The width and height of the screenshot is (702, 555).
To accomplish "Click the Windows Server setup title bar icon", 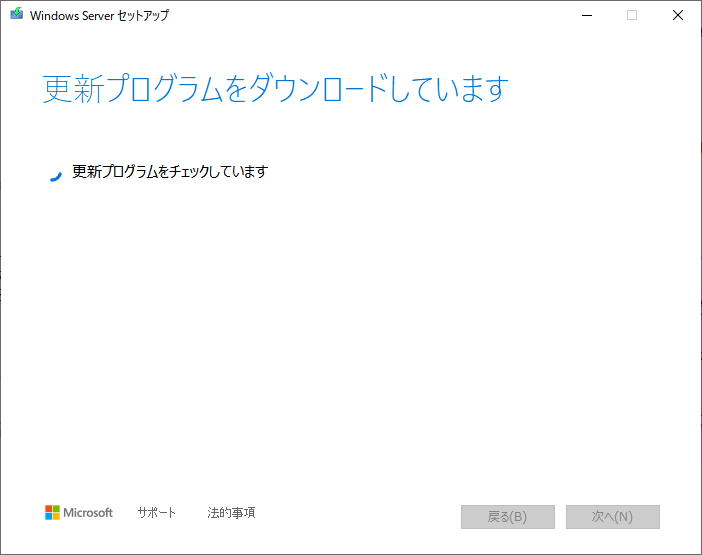I will [x=17, y=14].
